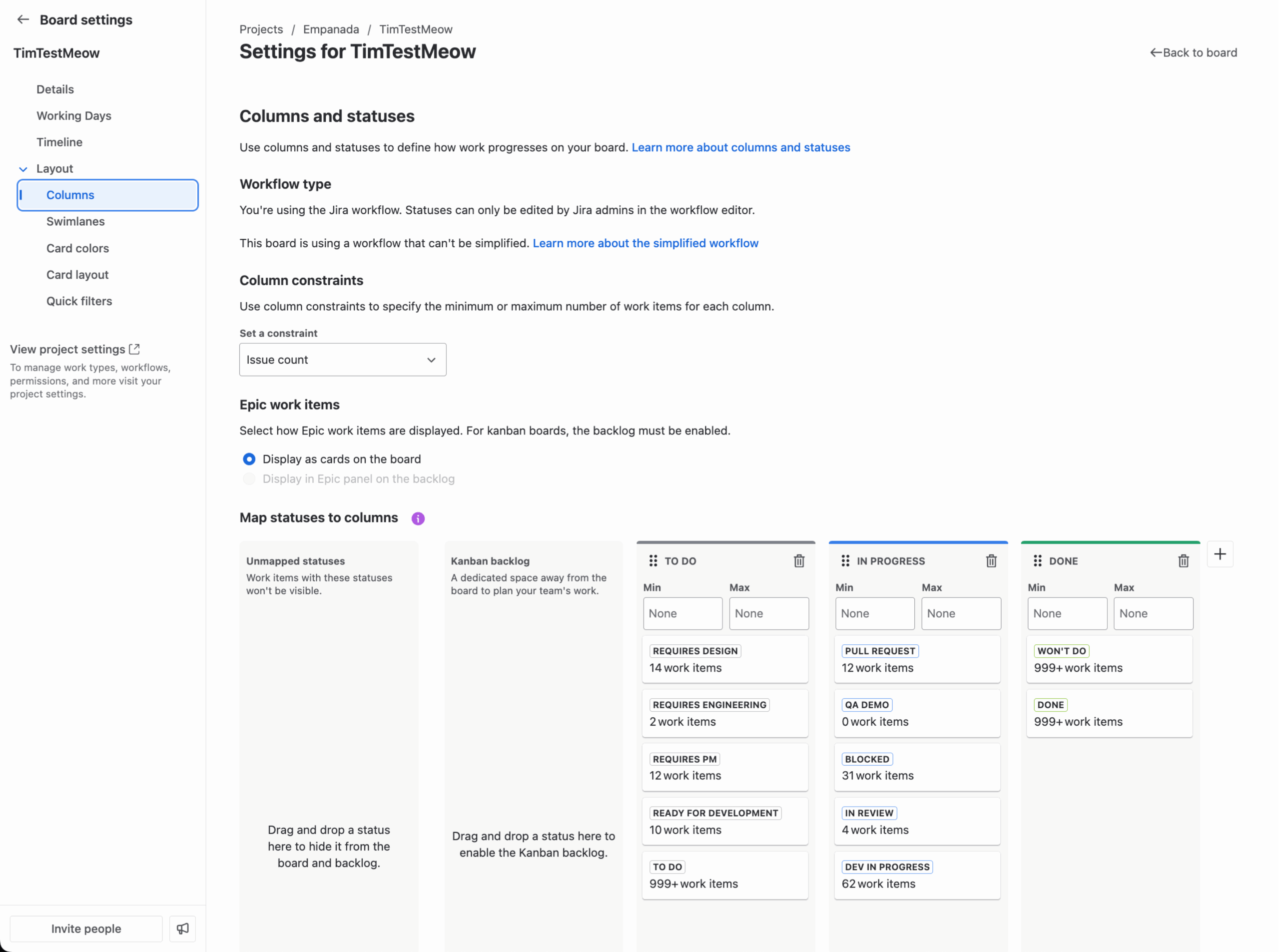Open the Timeline settings
This screenshot has height=952, width=1279.
click(59, 142)
